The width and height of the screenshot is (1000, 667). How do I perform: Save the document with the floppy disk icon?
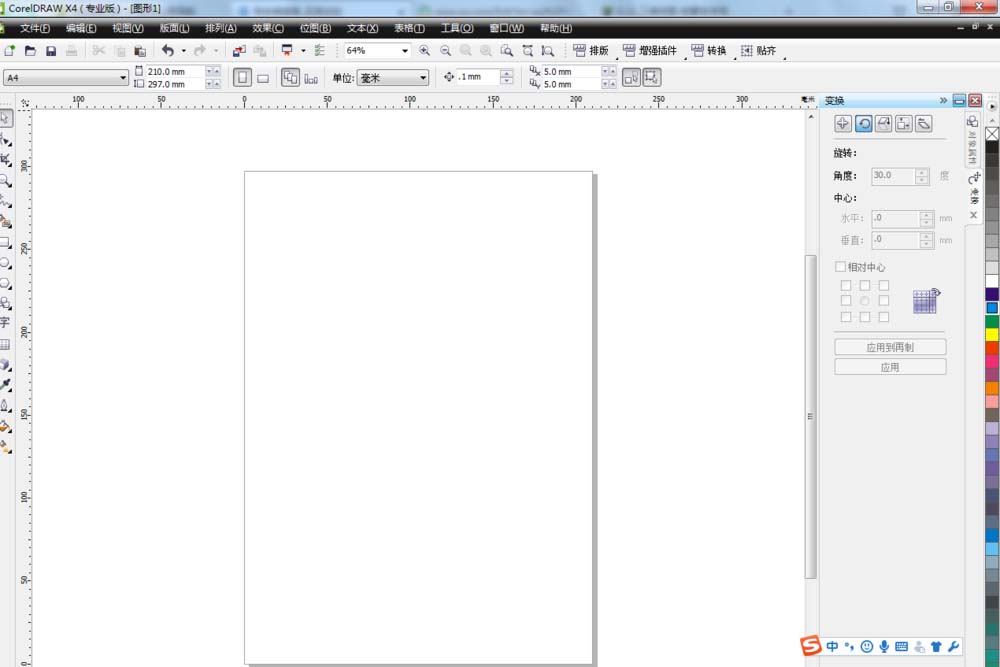(51, 50)
